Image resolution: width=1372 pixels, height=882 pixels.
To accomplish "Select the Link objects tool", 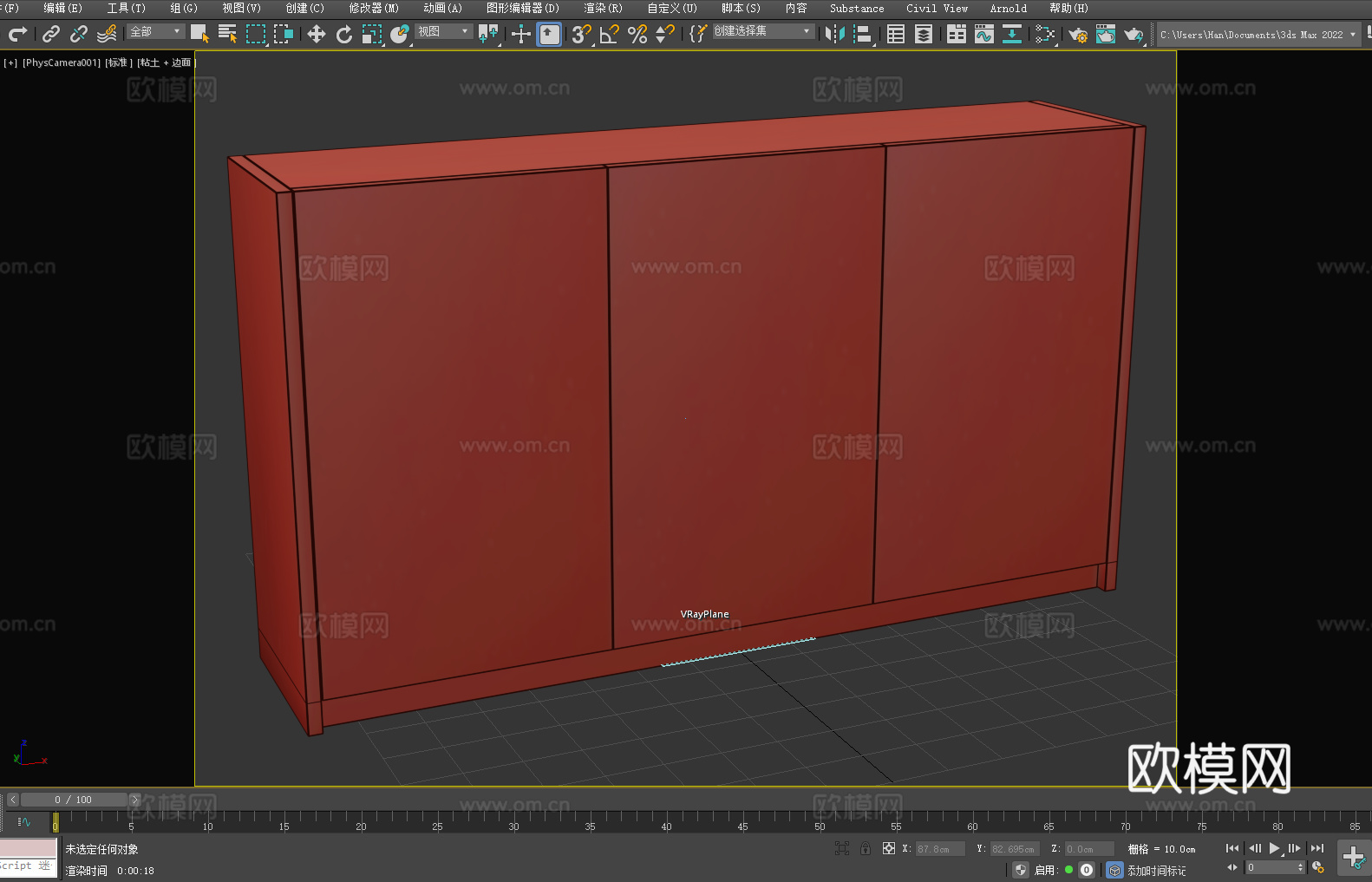I will (x=51, y=34).
